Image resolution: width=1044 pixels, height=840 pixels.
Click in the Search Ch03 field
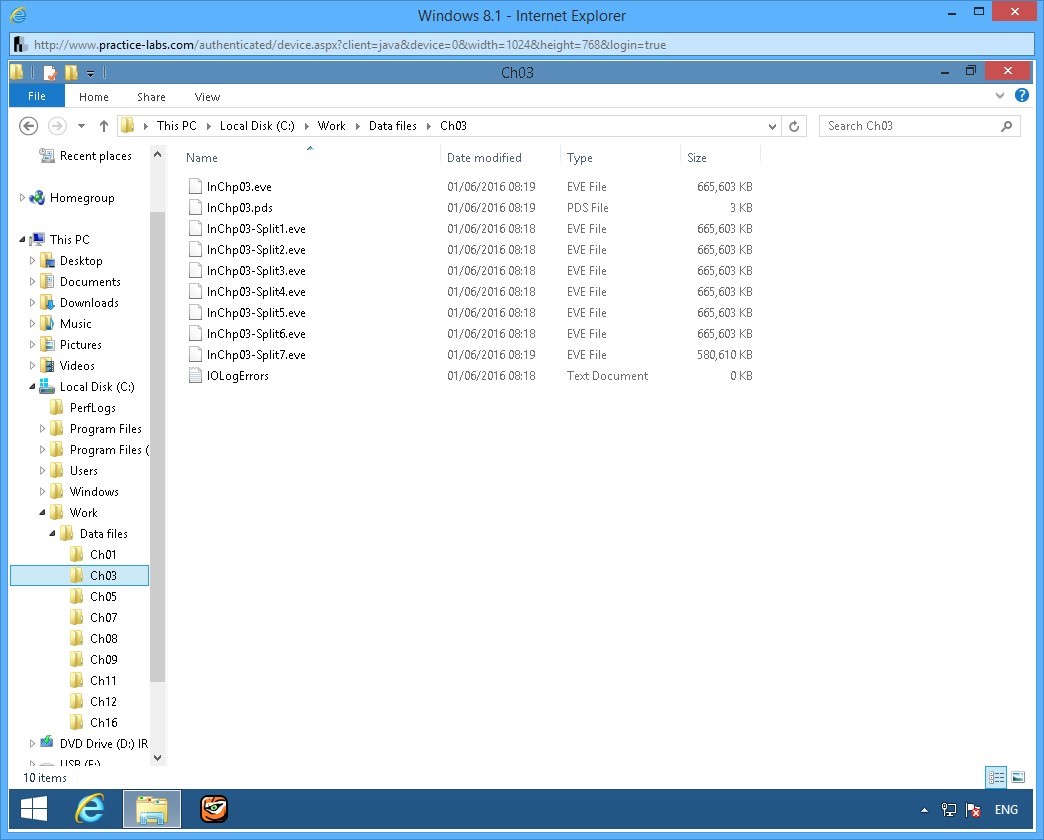[908, 126]
